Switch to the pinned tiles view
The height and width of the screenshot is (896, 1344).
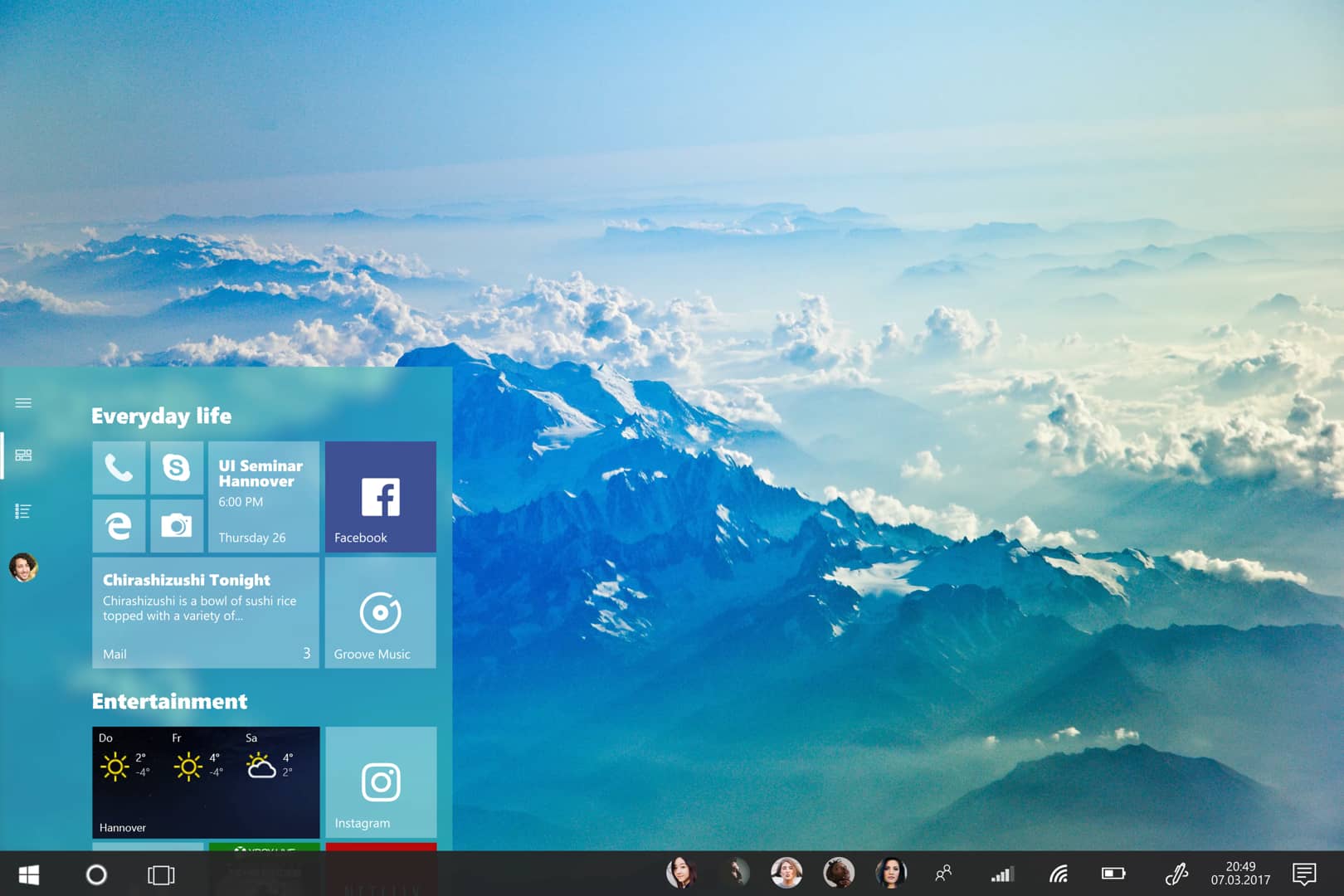23,455
